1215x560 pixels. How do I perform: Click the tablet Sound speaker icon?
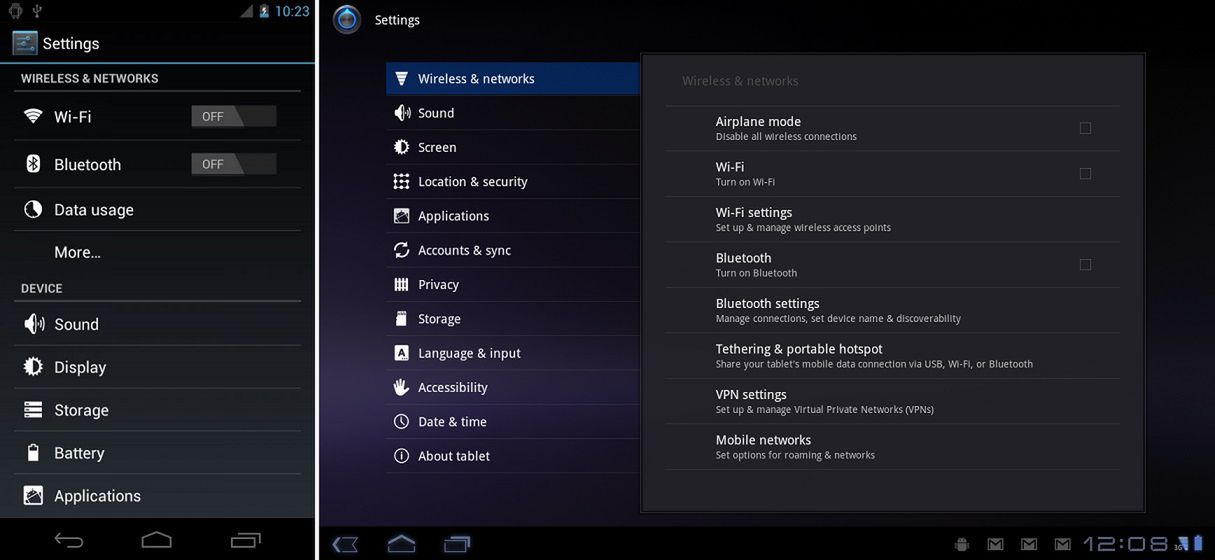click(401, 113)
